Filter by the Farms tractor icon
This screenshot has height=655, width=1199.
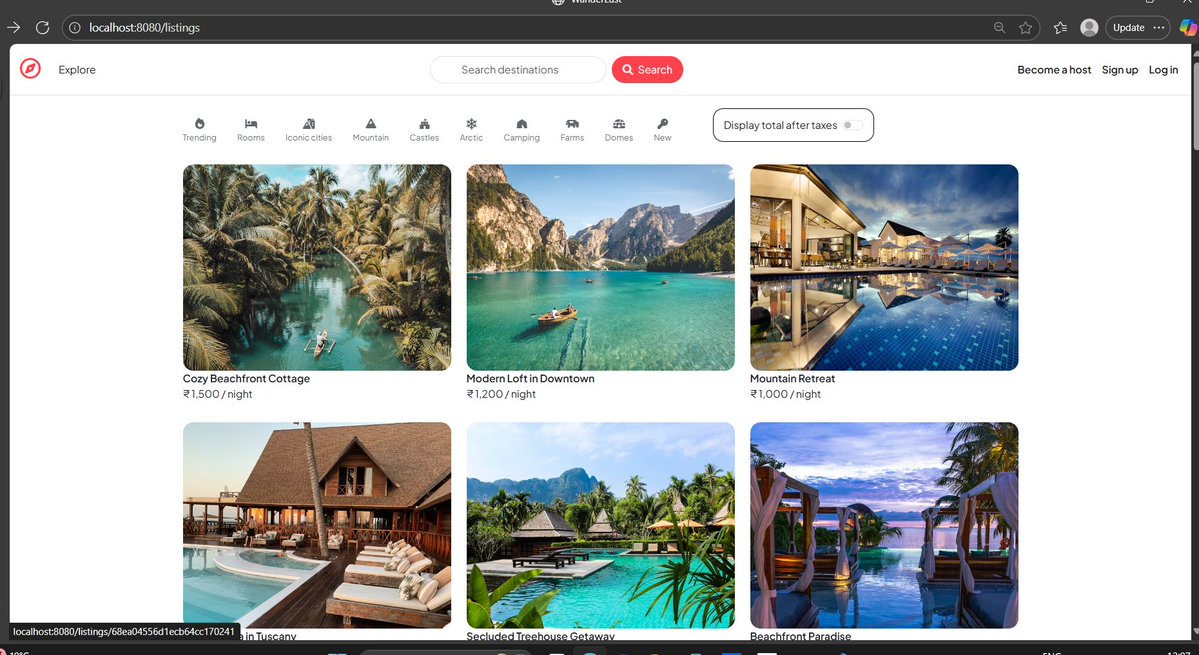571,128
